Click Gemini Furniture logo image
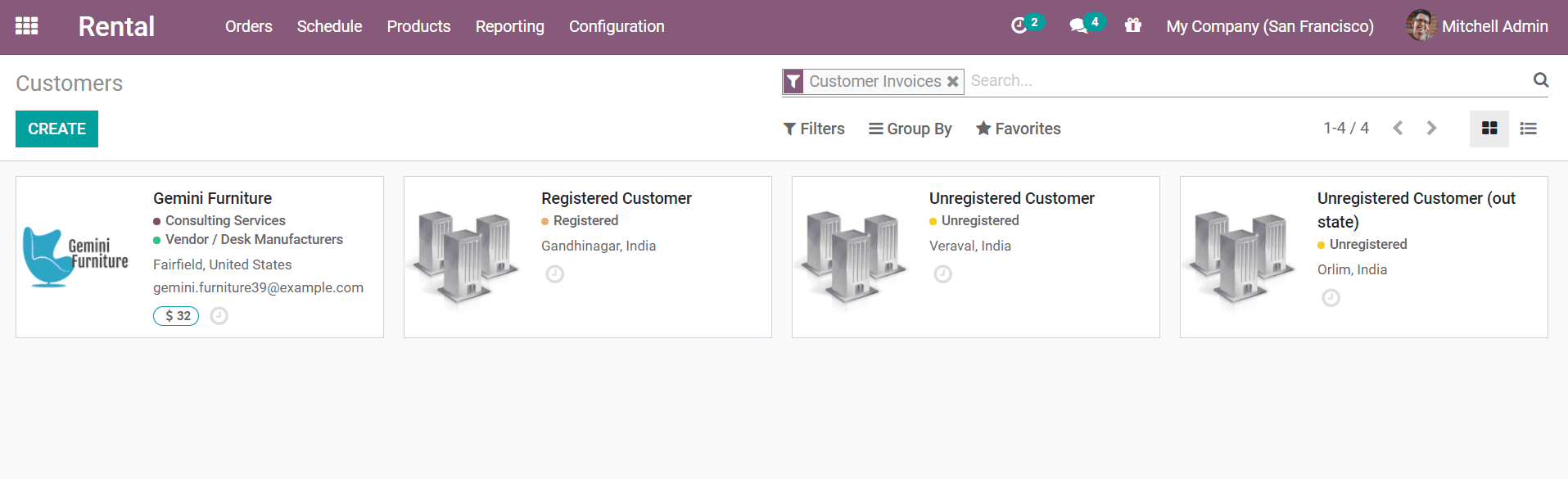This screenshot has height=479, width=1568. (x=75, y=257)
